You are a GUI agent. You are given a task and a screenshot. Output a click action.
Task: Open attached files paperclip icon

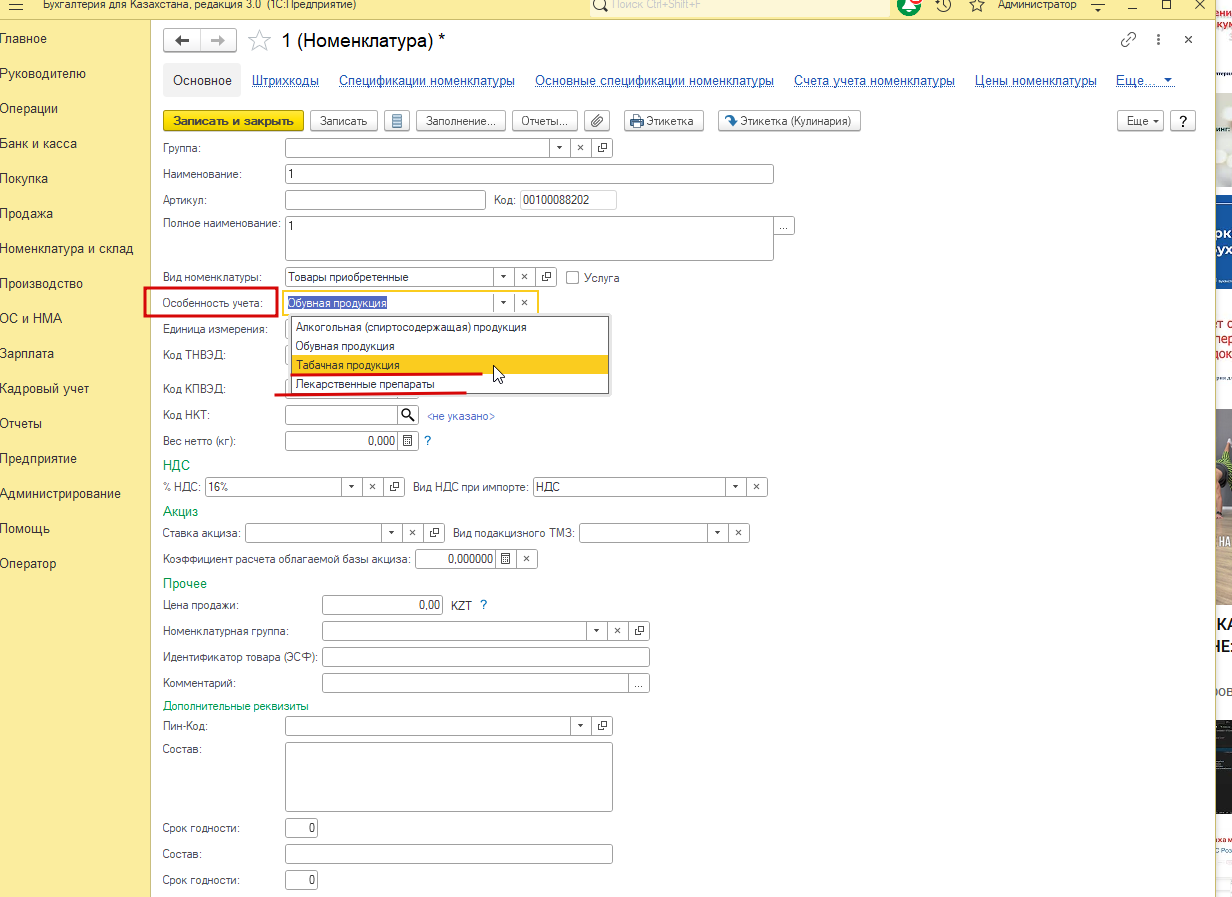point(596,121)
